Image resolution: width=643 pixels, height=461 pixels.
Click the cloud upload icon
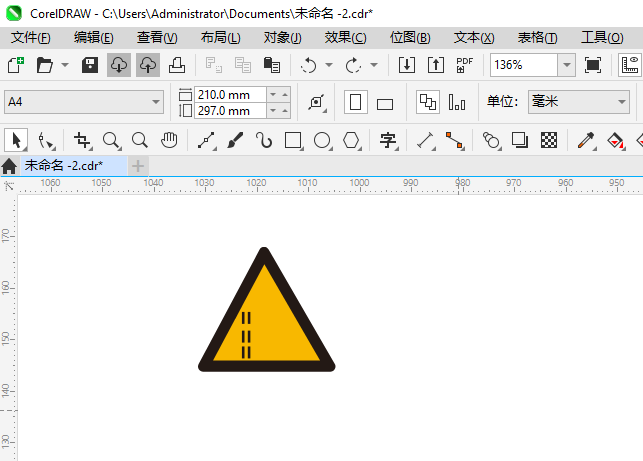(148, 65)
